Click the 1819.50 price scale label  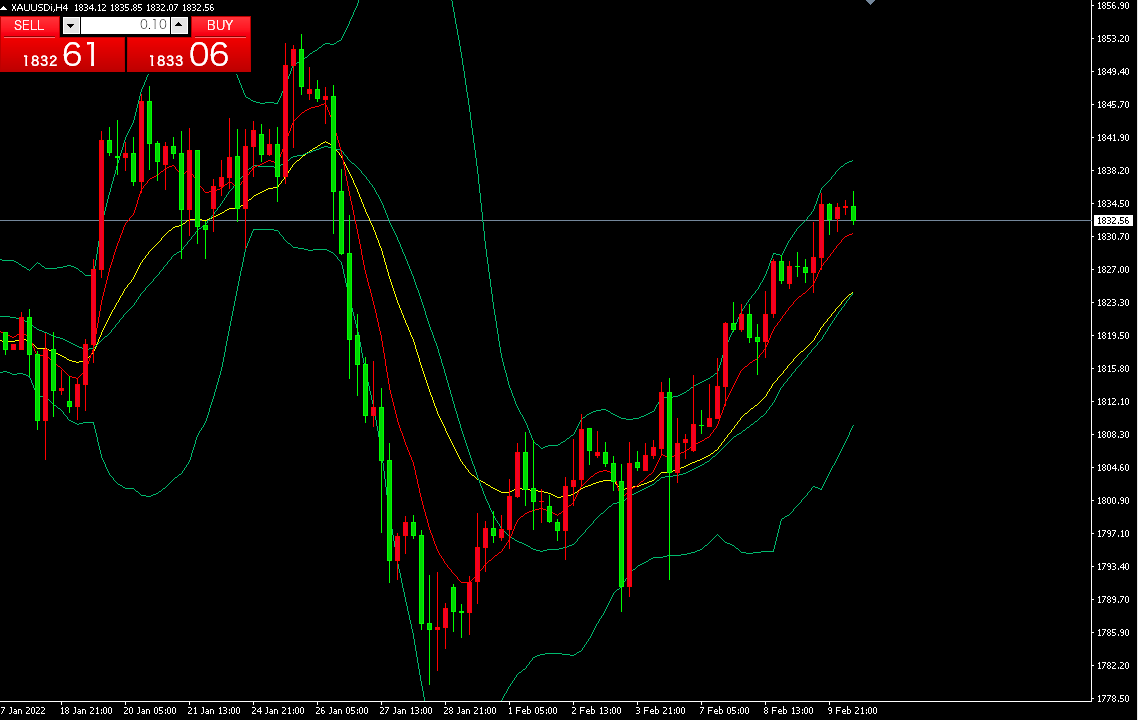click(1113, 335)
